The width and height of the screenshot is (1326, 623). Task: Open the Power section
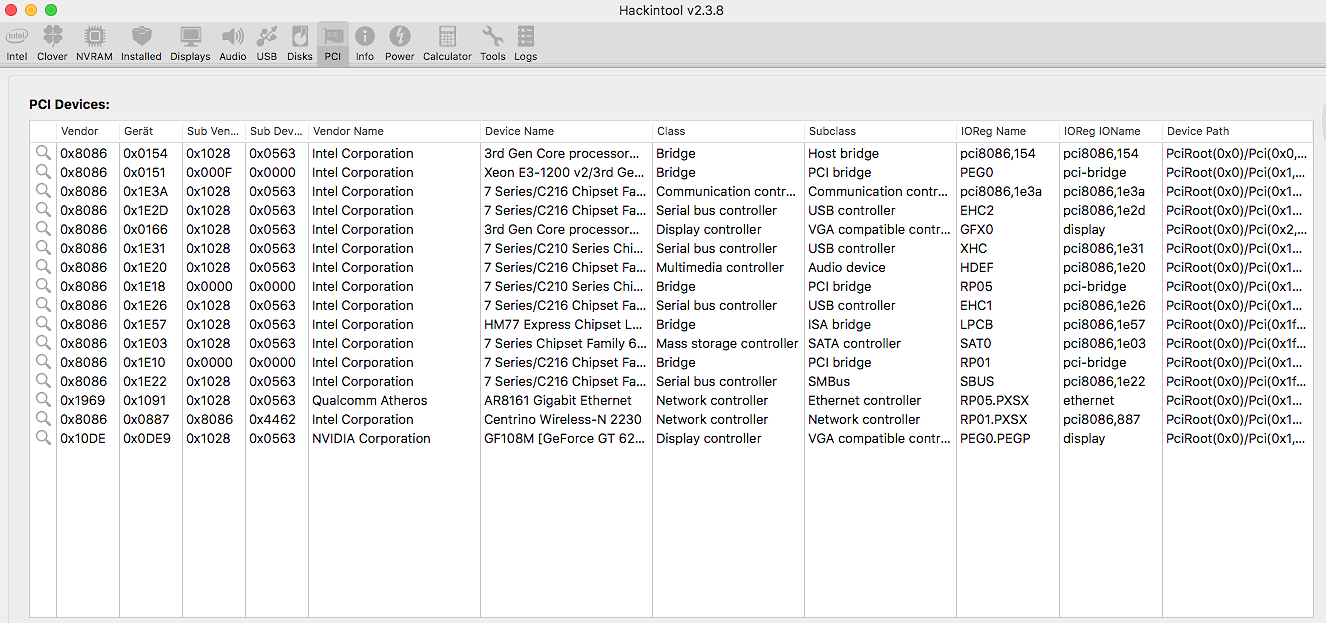[400, 45]
